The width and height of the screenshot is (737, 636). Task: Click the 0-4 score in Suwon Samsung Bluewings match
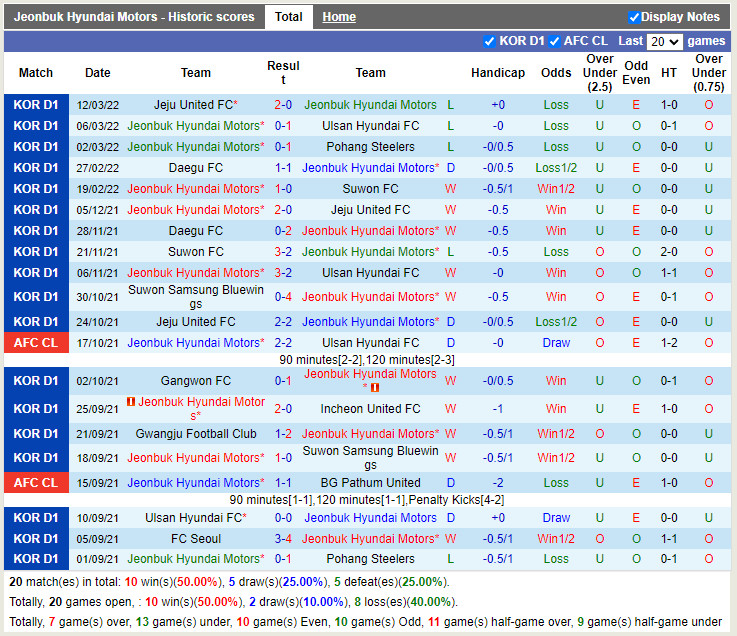[283, 297]
